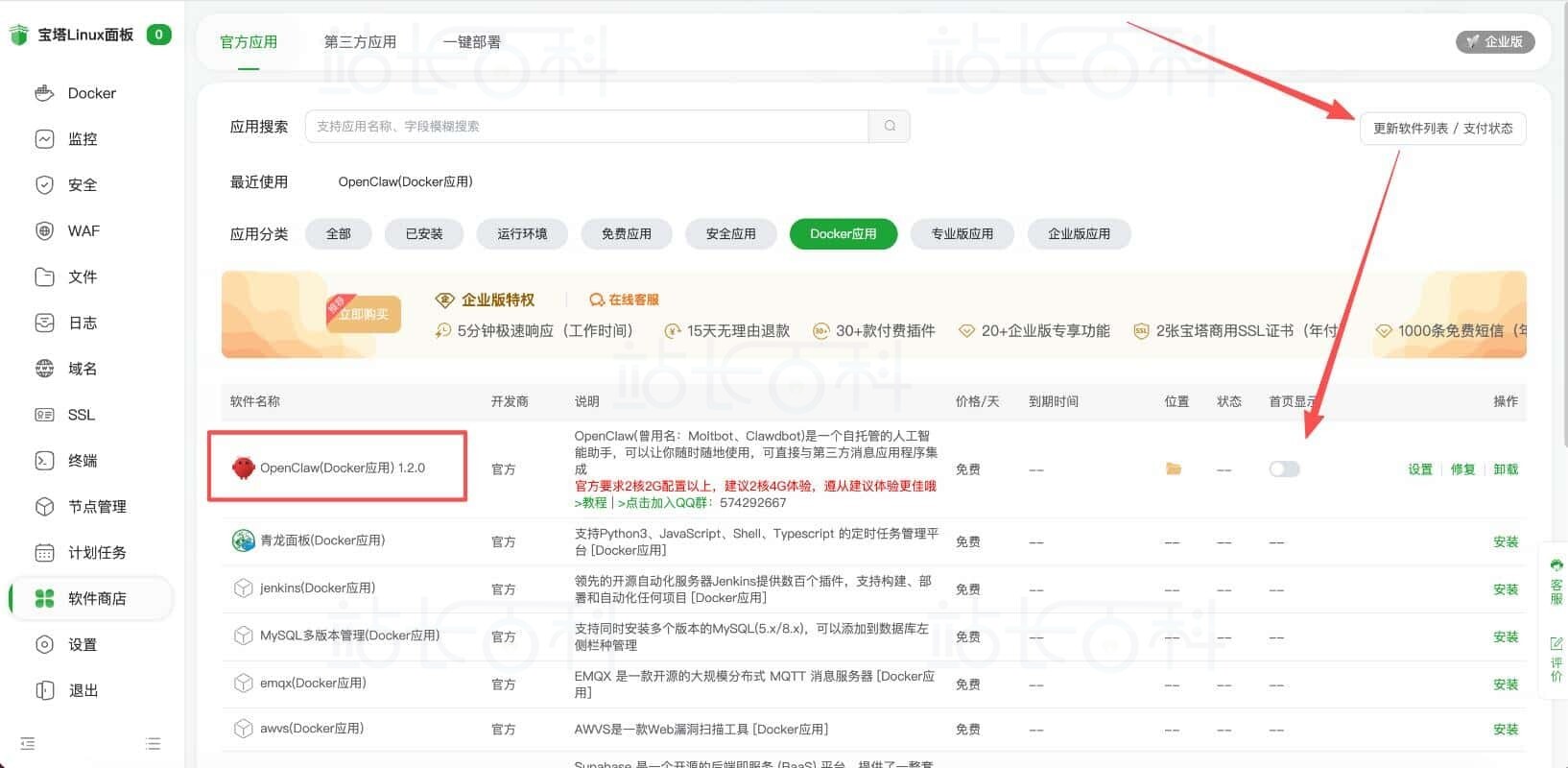The image size is (1568, 768).
Task: Click the WAF globe icon in the sidebar
Action: [44, 231]
